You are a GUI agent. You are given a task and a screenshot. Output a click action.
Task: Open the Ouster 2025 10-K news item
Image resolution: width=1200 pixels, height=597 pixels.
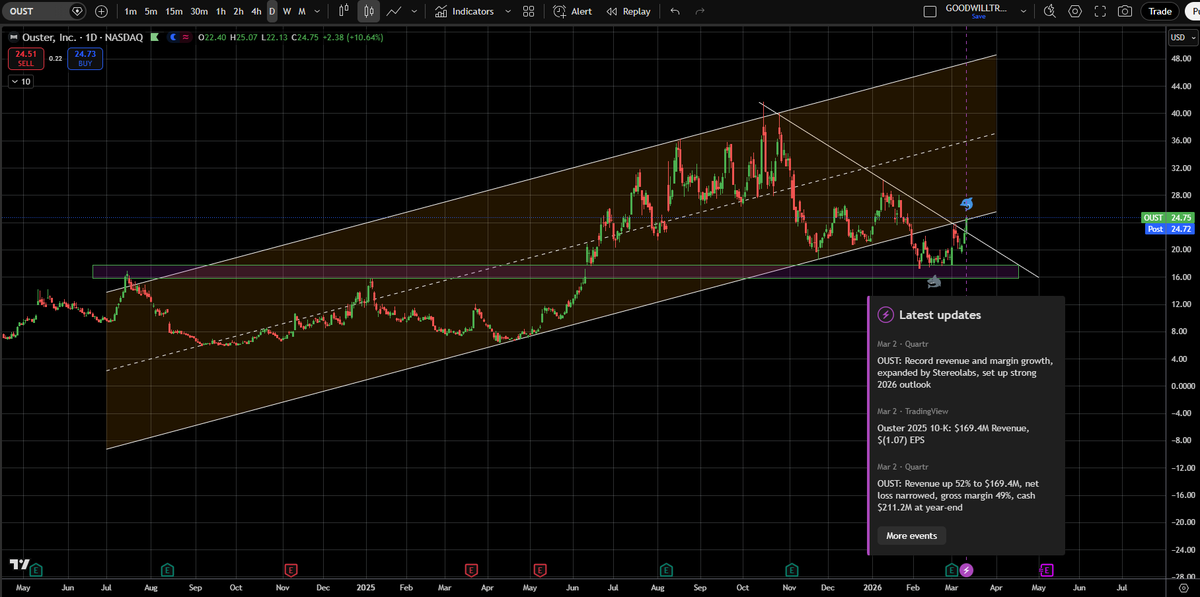coord(952,433)
